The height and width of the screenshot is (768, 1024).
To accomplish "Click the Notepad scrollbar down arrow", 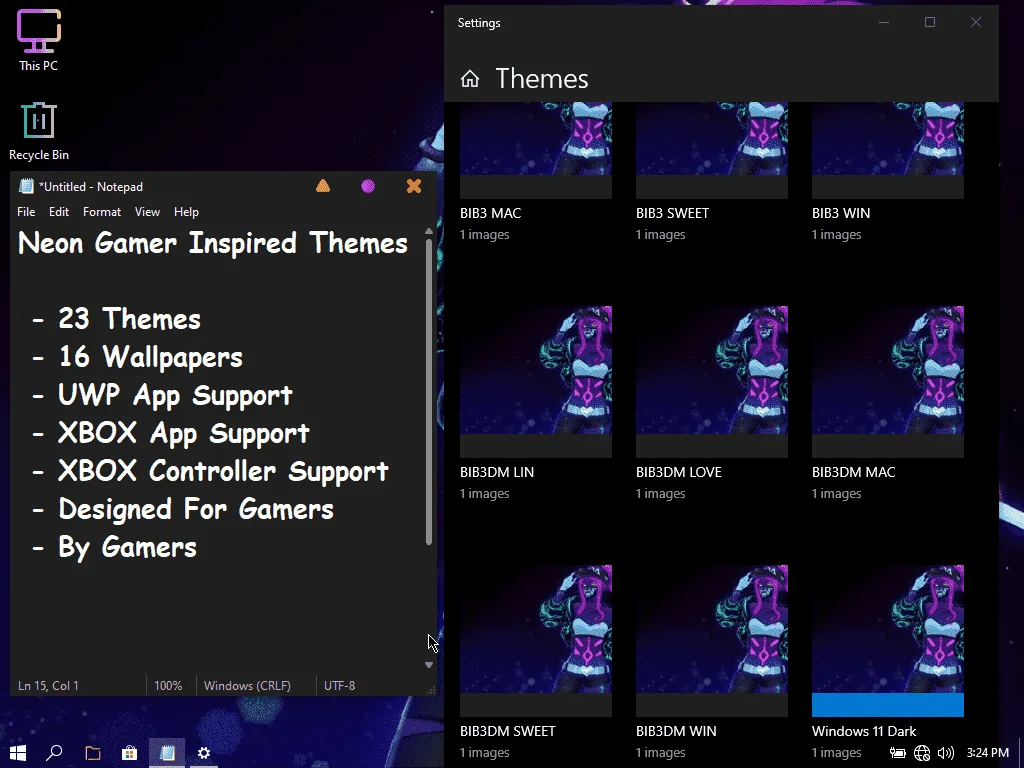I will [x=429, y=665].
